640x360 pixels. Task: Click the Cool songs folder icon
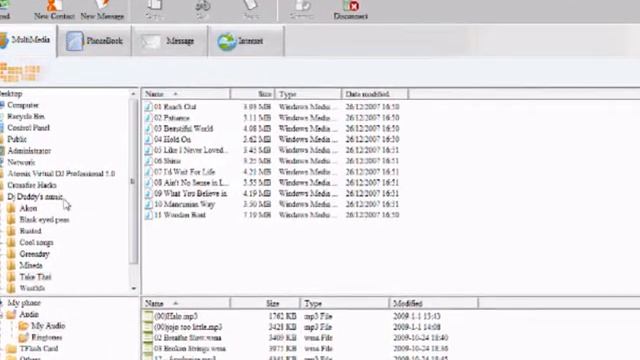click(11, 242)
